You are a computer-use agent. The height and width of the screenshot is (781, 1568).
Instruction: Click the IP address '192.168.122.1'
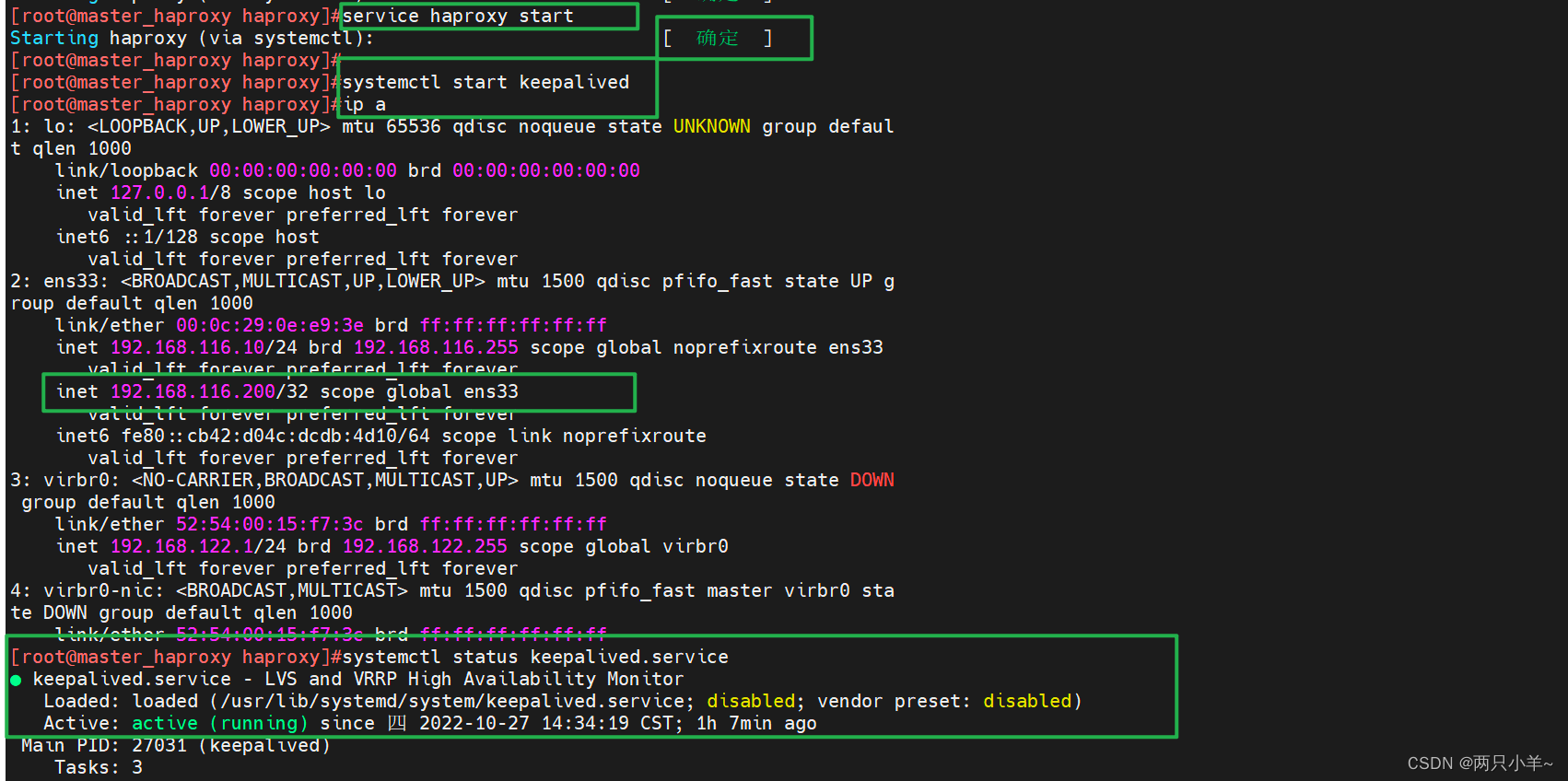pyautogui.click(x=181, y=546)
